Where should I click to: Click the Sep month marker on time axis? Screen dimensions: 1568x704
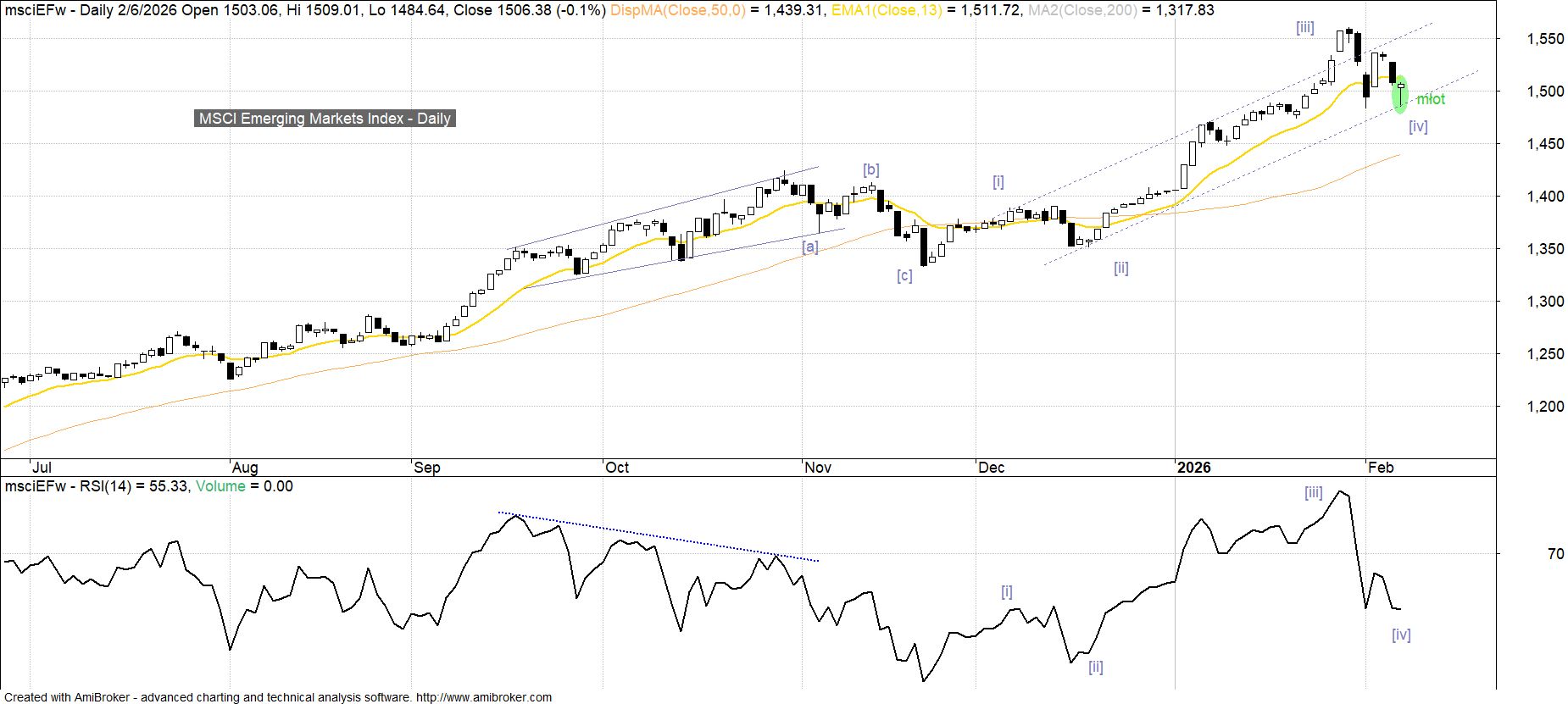[427, 468]
